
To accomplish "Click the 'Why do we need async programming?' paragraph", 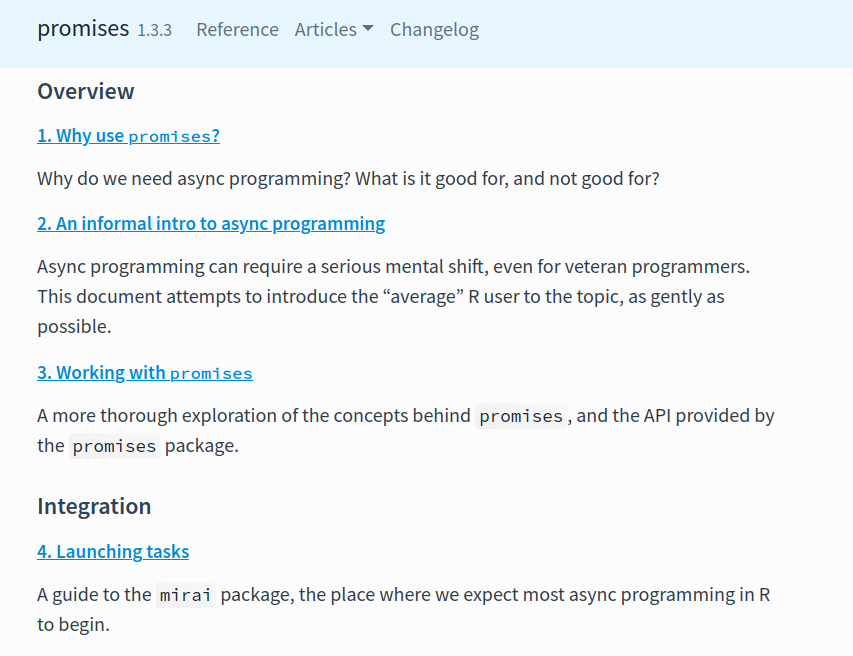I will coord(348,180).
